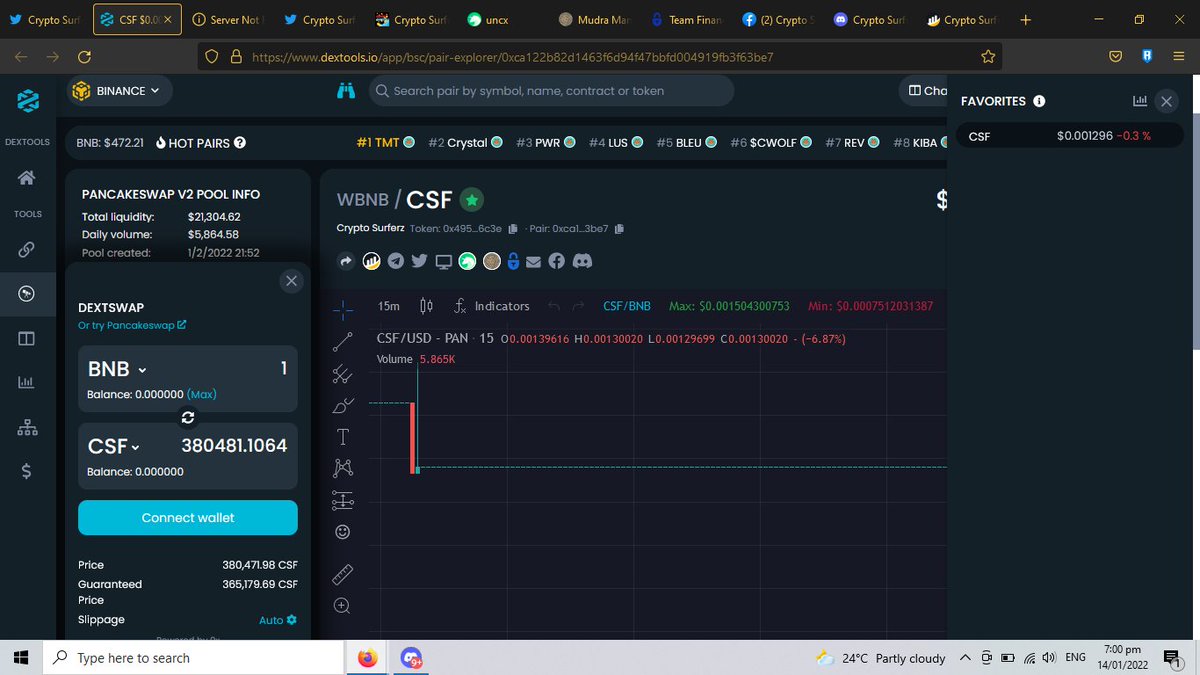This screenshot has width=1200, height=675.
Task: Open the candlestick chart style selector
Action: click(x=426, y=306)
